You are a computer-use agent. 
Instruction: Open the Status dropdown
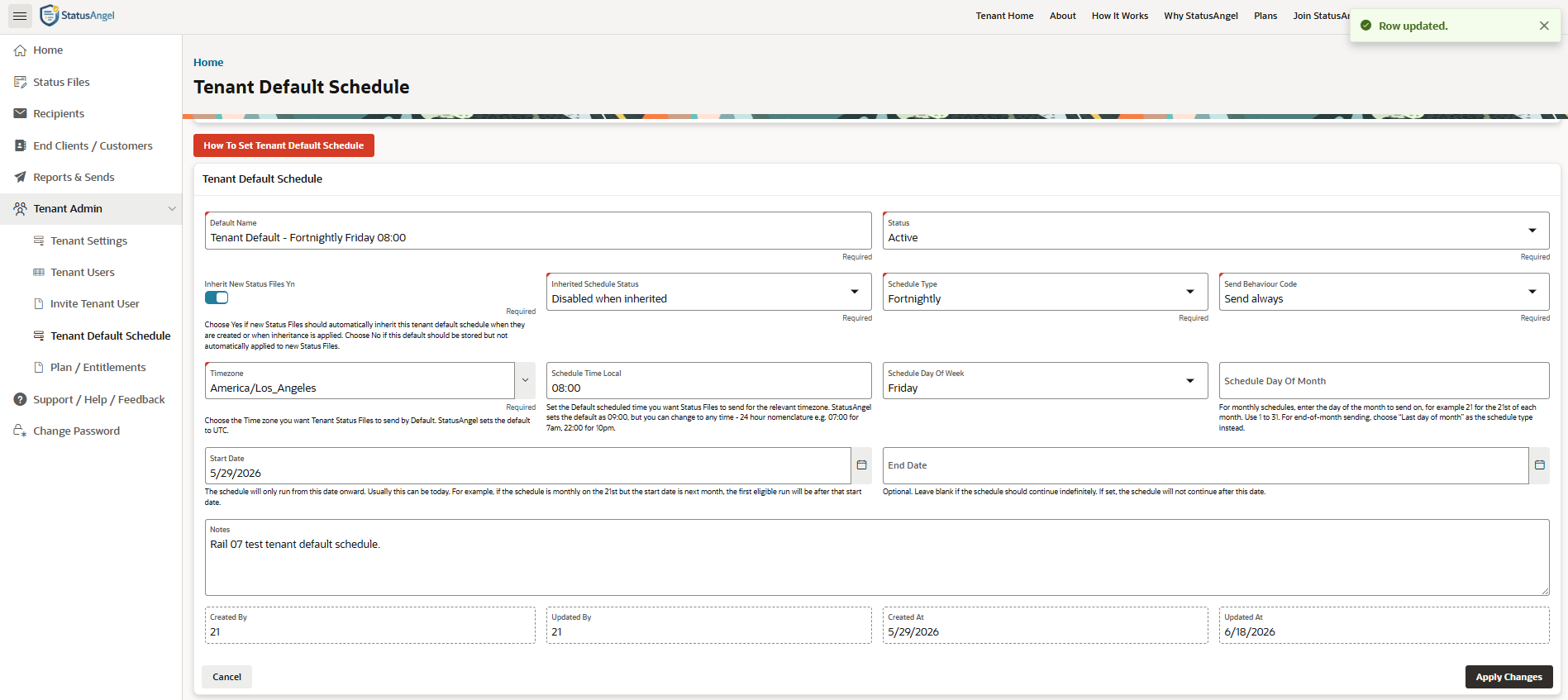[x=1216, y=231]
